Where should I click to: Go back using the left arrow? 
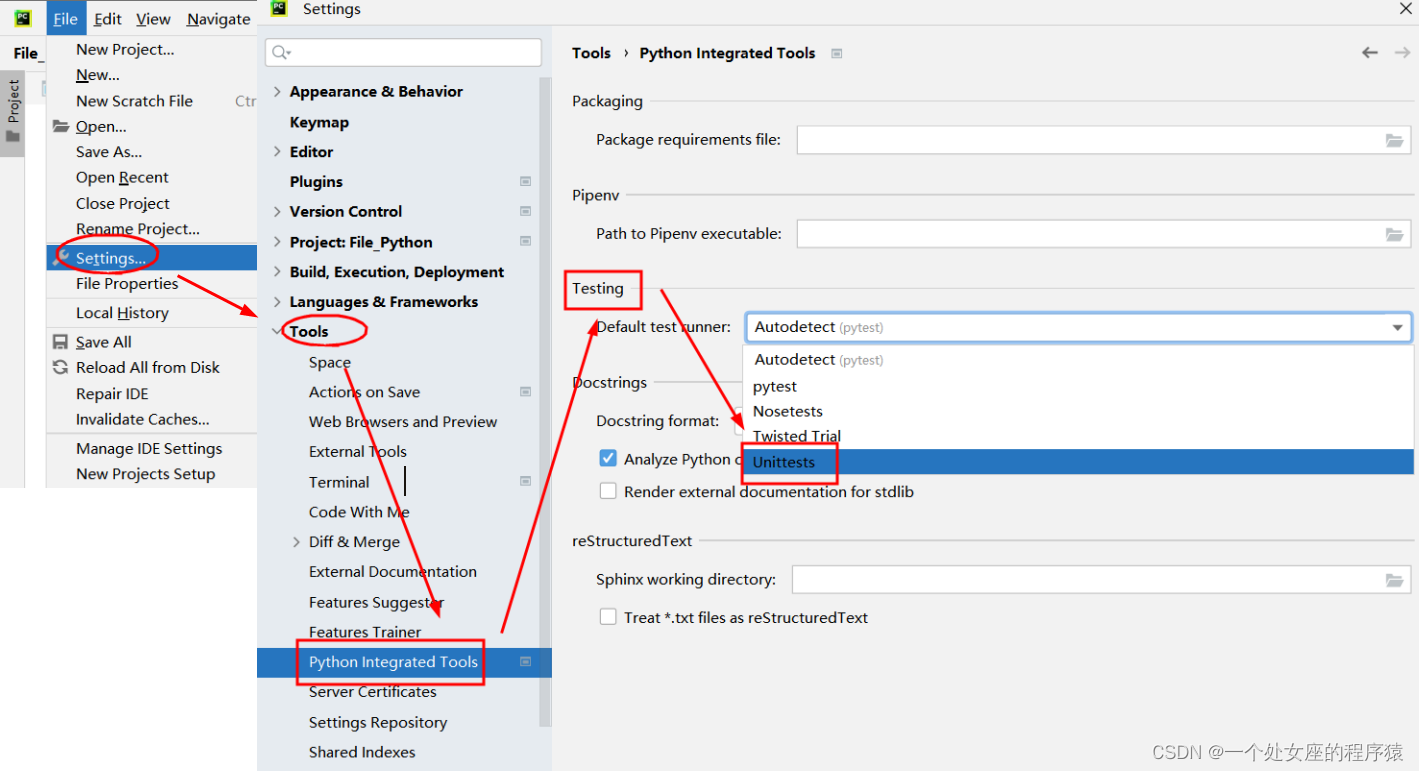click(x=1370, y=52)
